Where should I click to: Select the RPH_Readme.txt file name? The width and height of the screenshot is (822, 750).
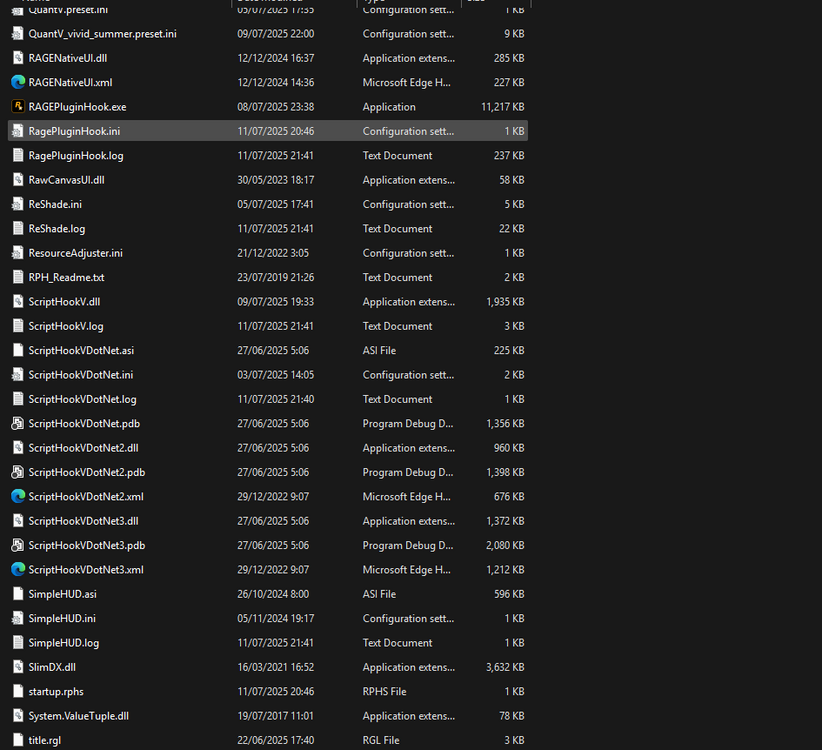point(66,277)
